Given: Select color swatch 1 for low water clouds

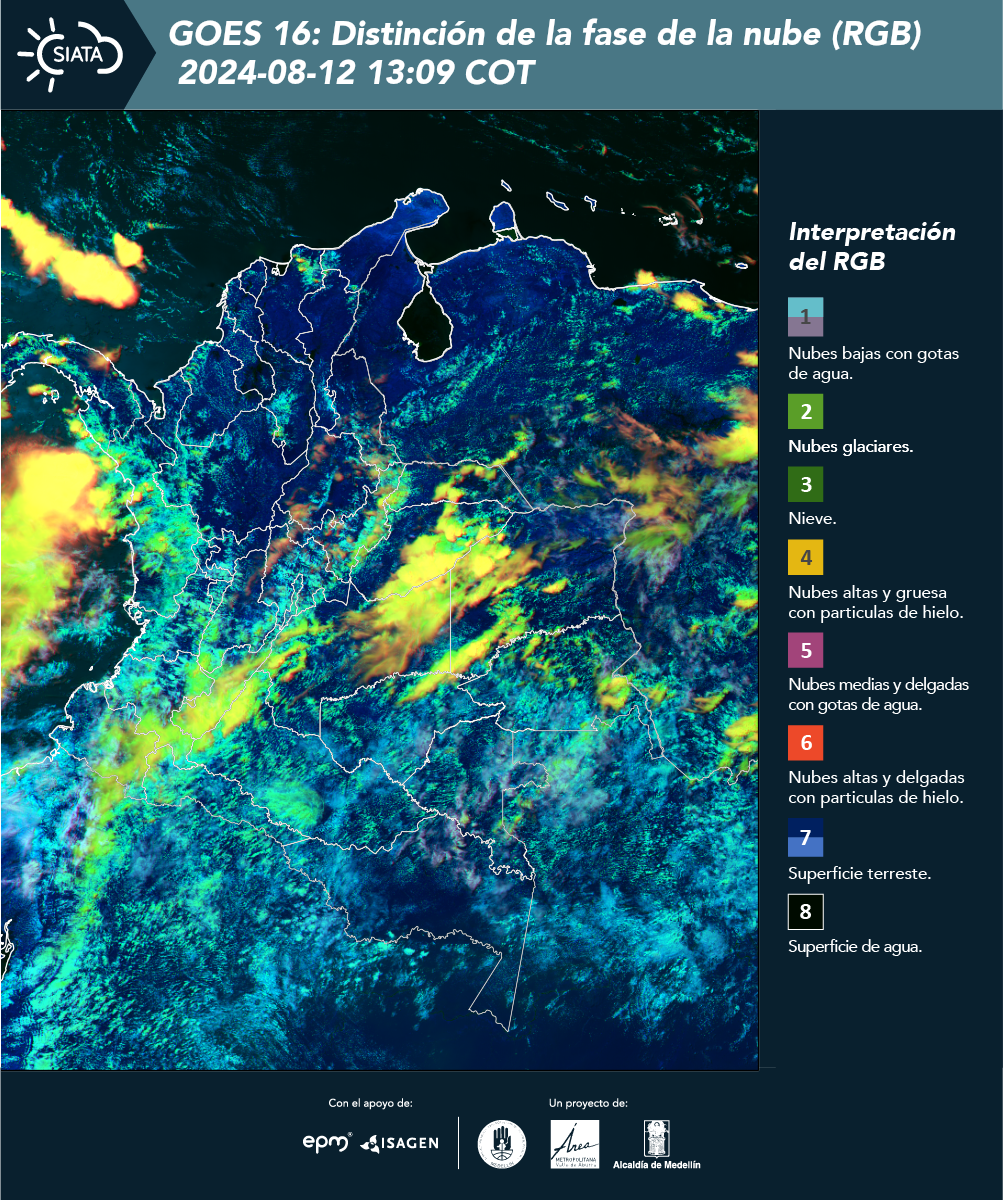Looking at the screenshot, I should tap(805, 316).
